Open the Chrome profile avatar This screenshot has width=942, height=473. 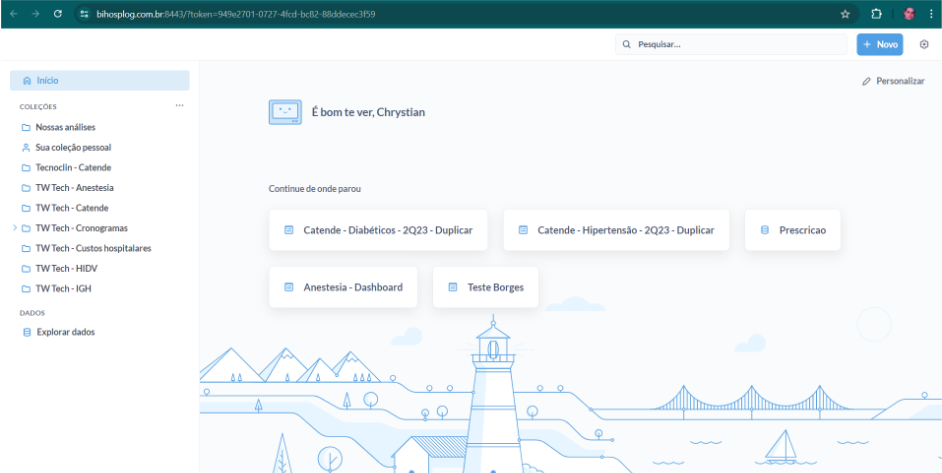909,14
